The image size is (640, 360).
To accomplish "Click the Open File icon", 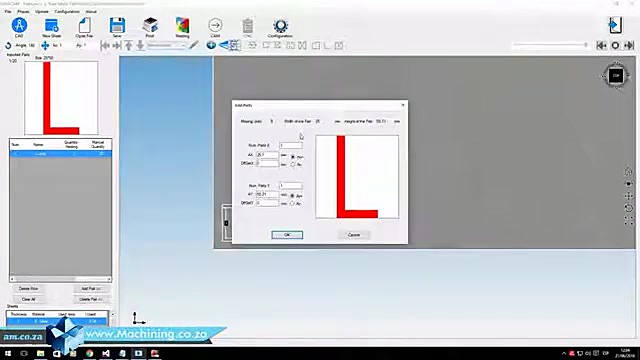I will 84,26.
